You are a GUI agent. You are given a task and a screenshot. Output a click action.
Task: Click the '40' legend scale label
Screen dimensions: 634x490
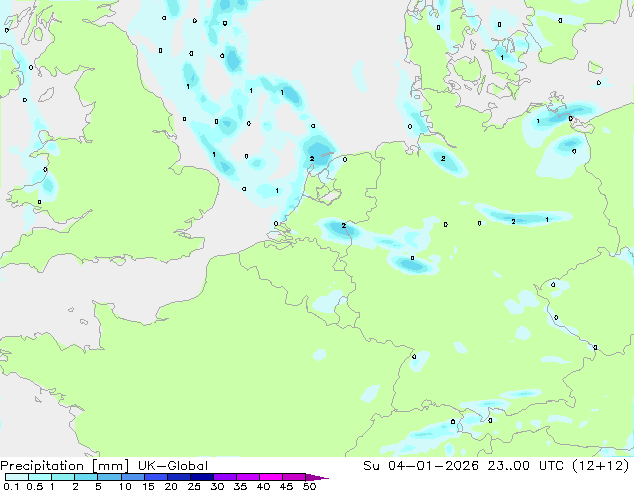point(263,486)
